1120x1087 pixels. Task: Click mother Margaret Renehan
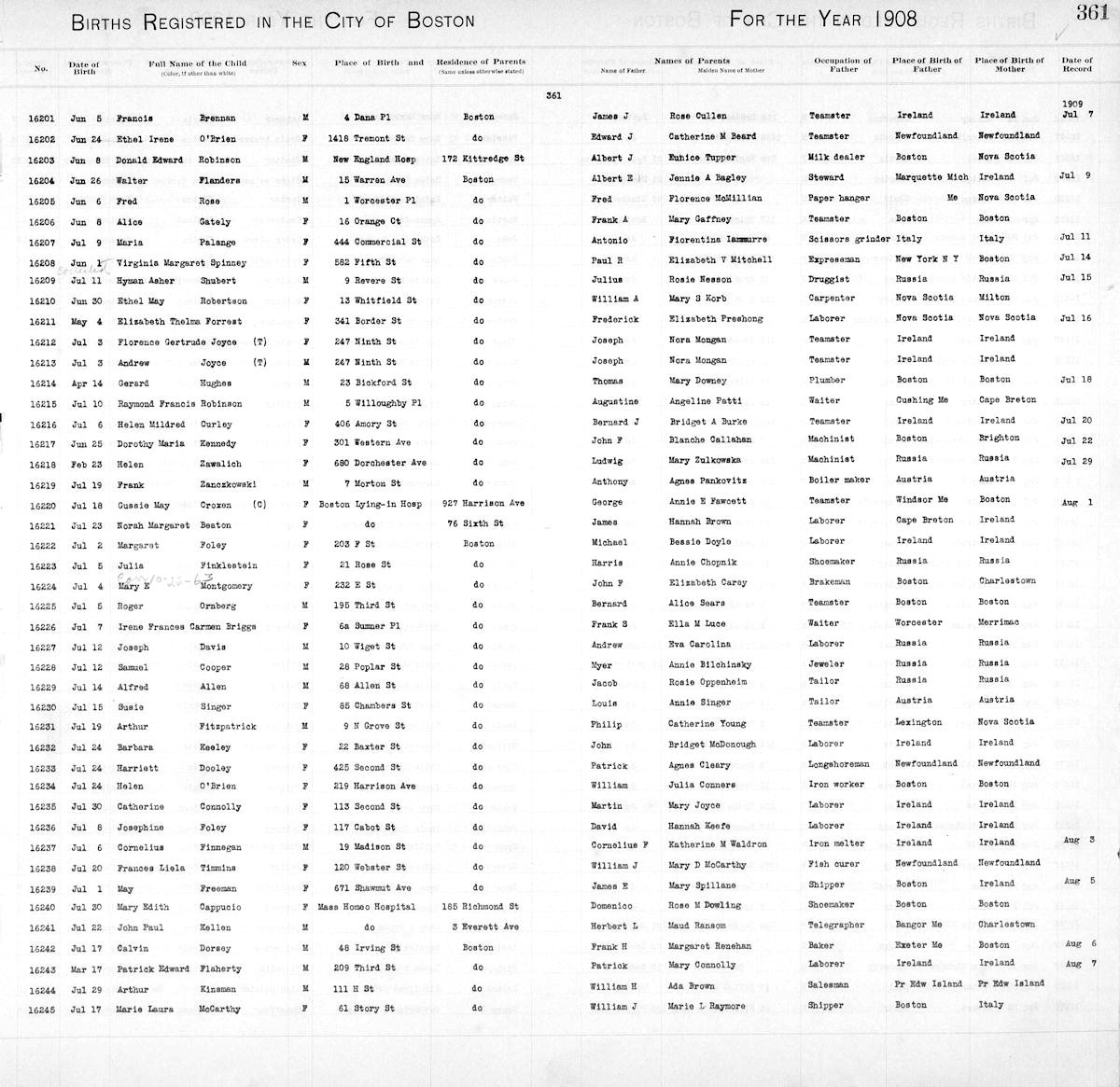710,945
